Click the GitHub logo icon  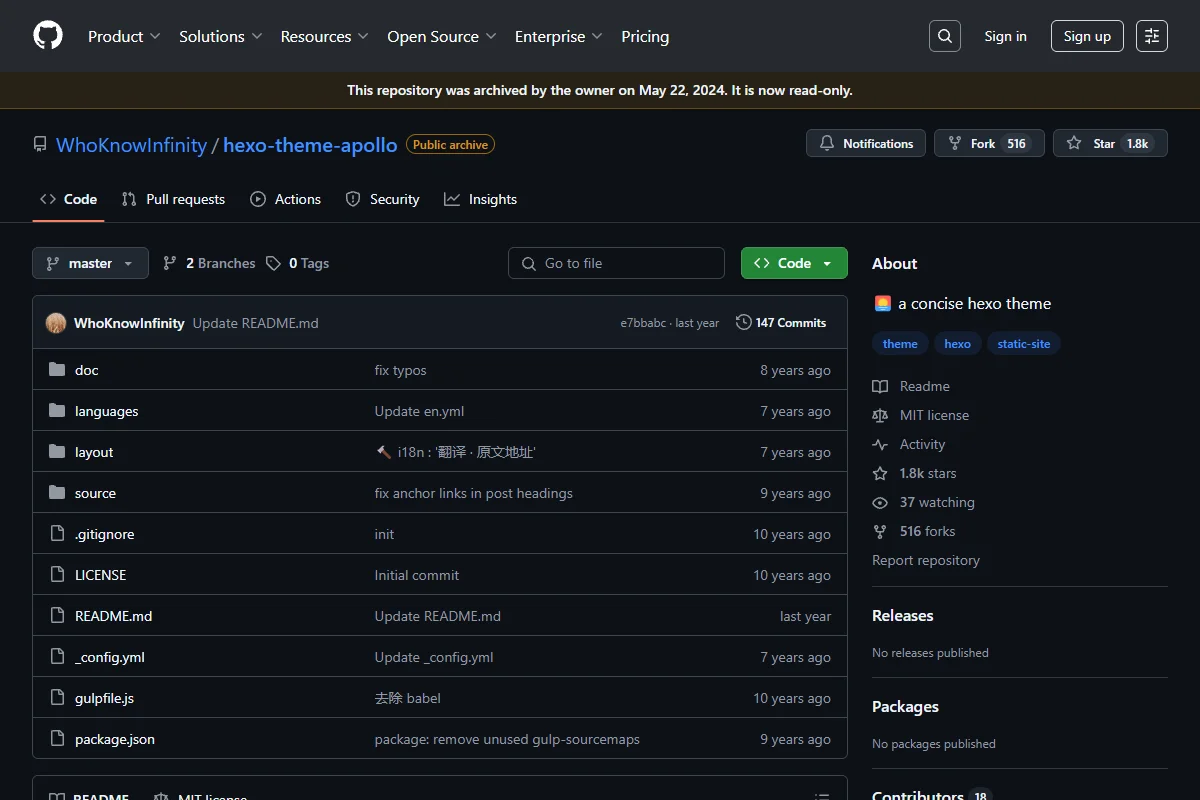[x=48, y=36]
